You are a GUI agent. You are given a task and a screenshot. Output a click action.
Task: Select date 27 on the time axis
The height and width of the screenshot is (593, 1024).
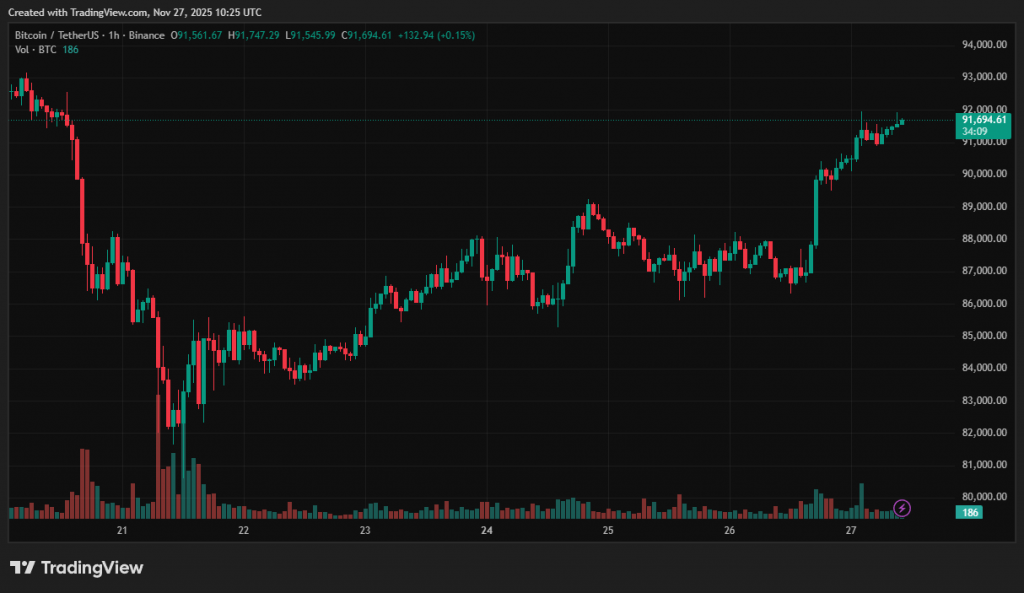(x=850, y=531)
